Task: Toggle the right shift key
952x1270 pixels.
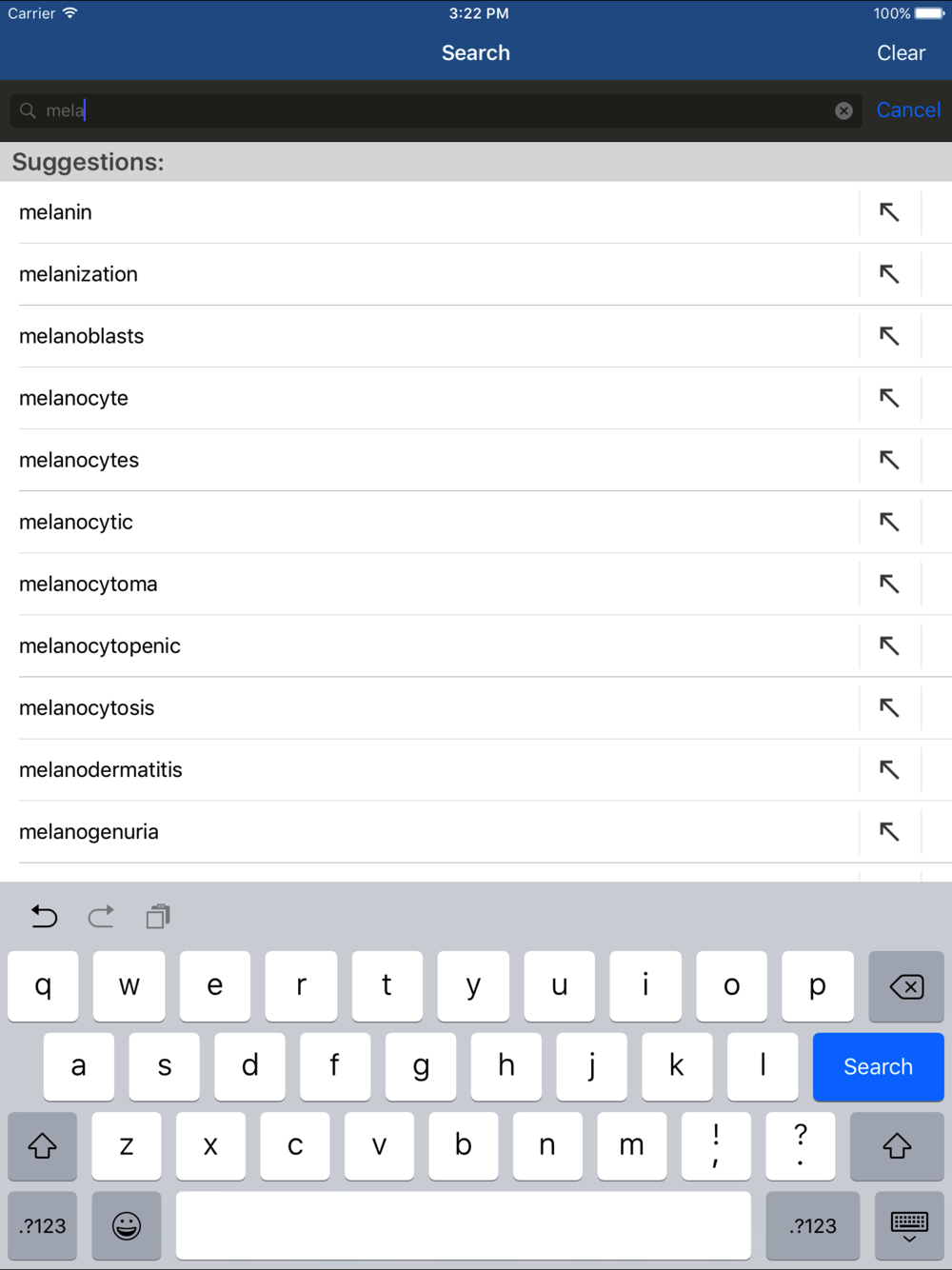Action: 897,1146
